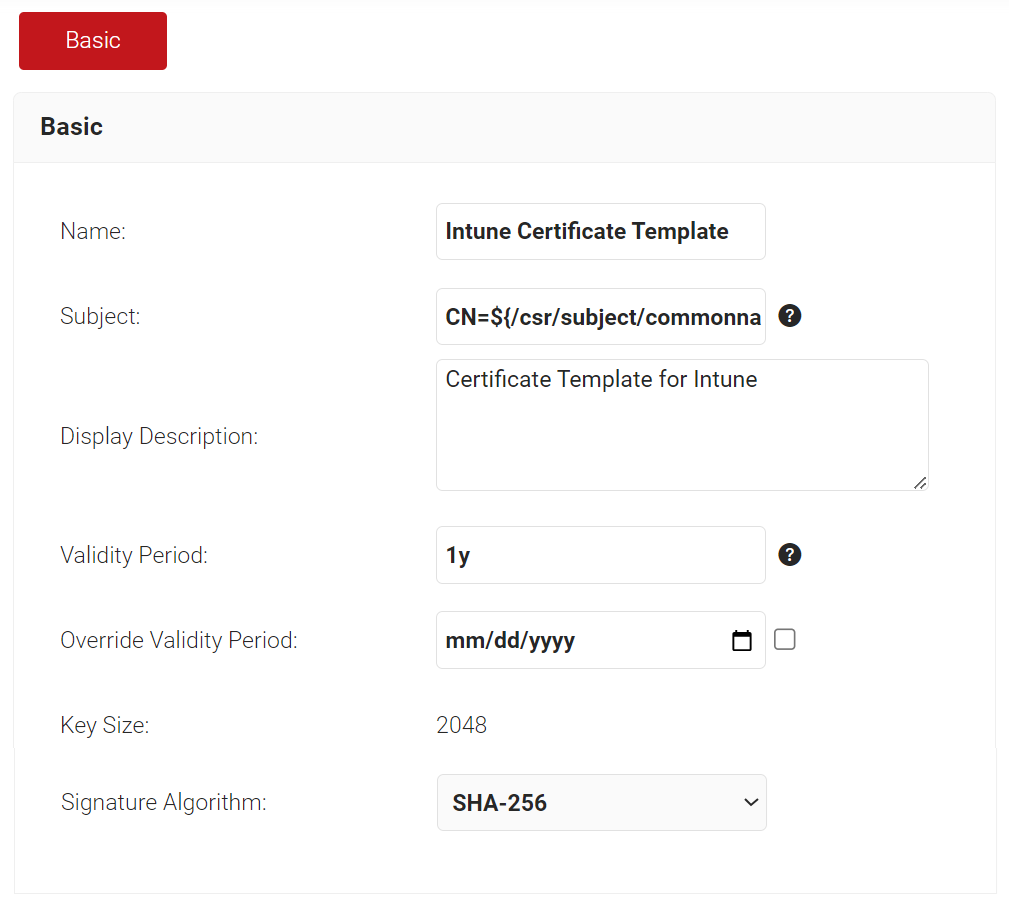The height and width of the screenshot is (898, 1009).
Task: Click the Basic panel header title
Action: click(x=71, y=127)
